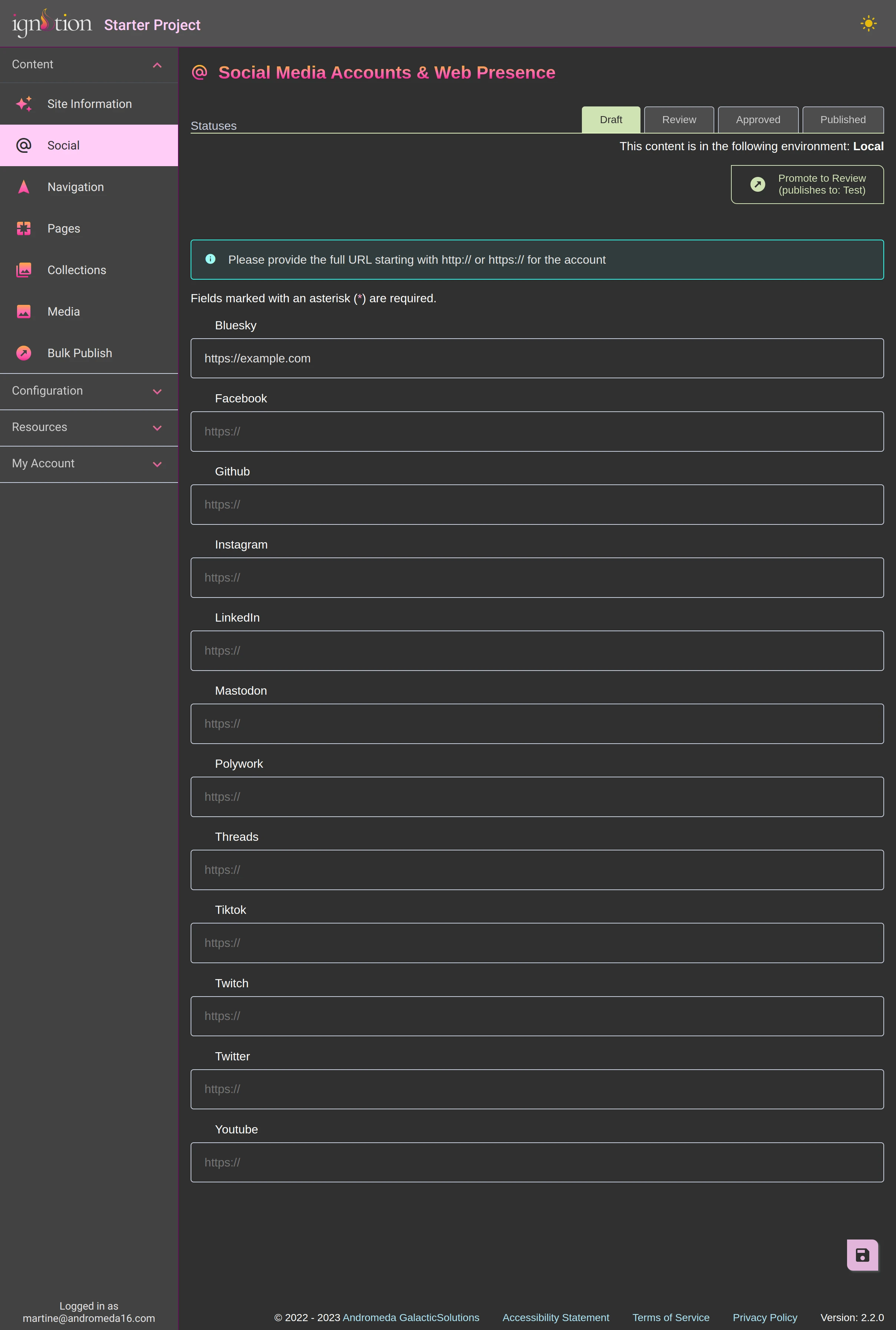Image resolution: width=896 pixels, height=1330 pixels.
Task: Click into the Threads URL field
Action: (x=537, y=870)
